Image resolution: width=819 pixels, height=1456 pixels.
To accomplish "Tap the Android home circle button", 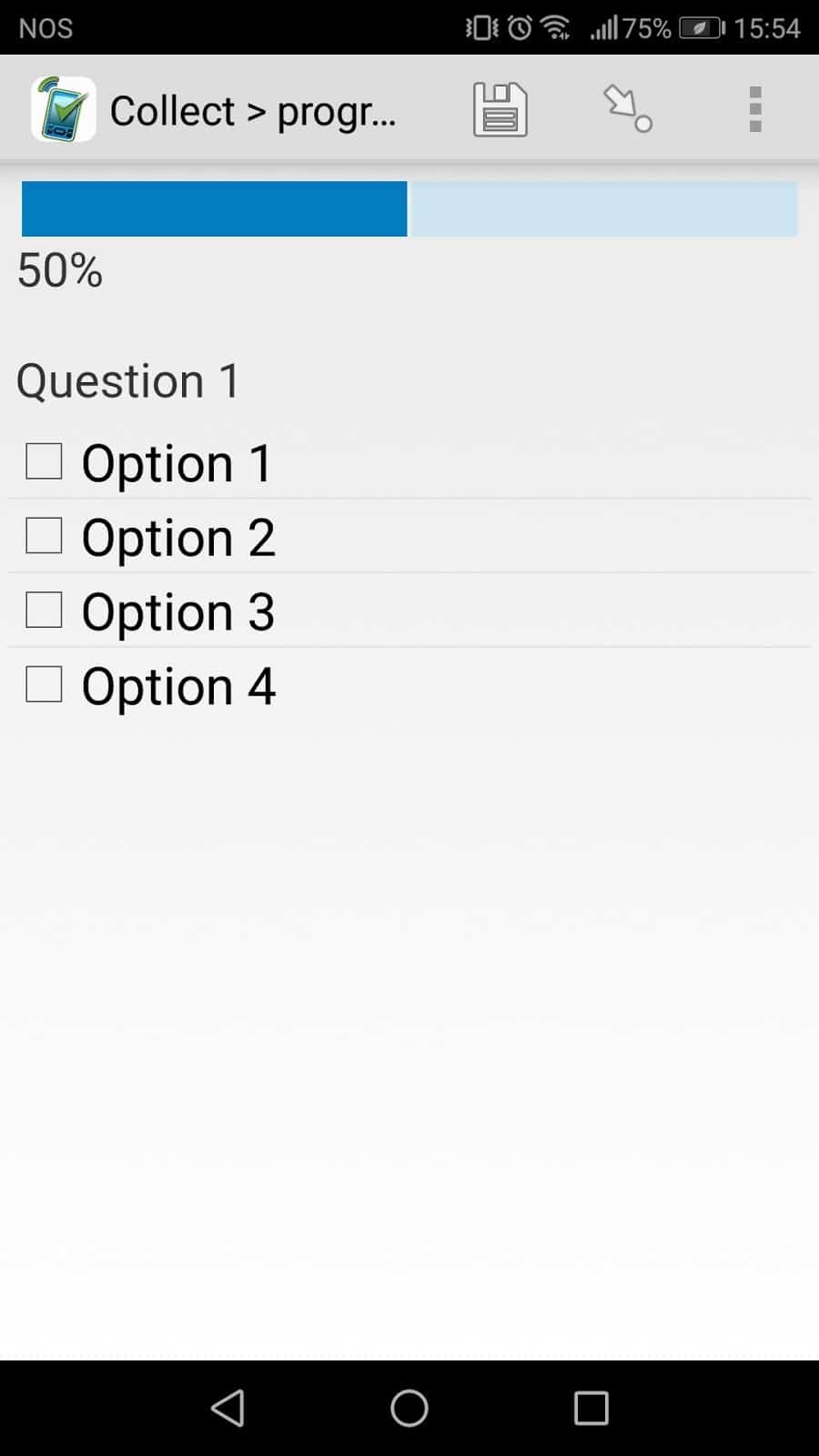I will 409,1408.
